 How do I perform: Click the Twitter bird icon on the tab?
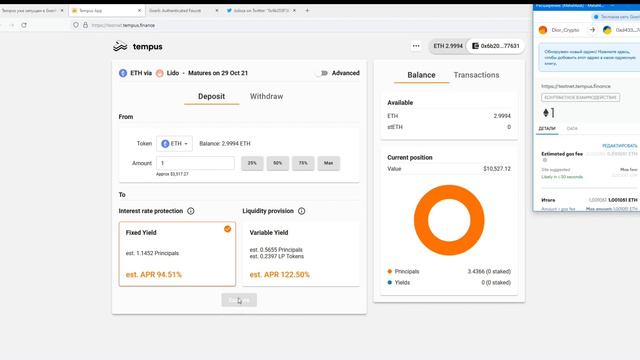pos(229,11)
